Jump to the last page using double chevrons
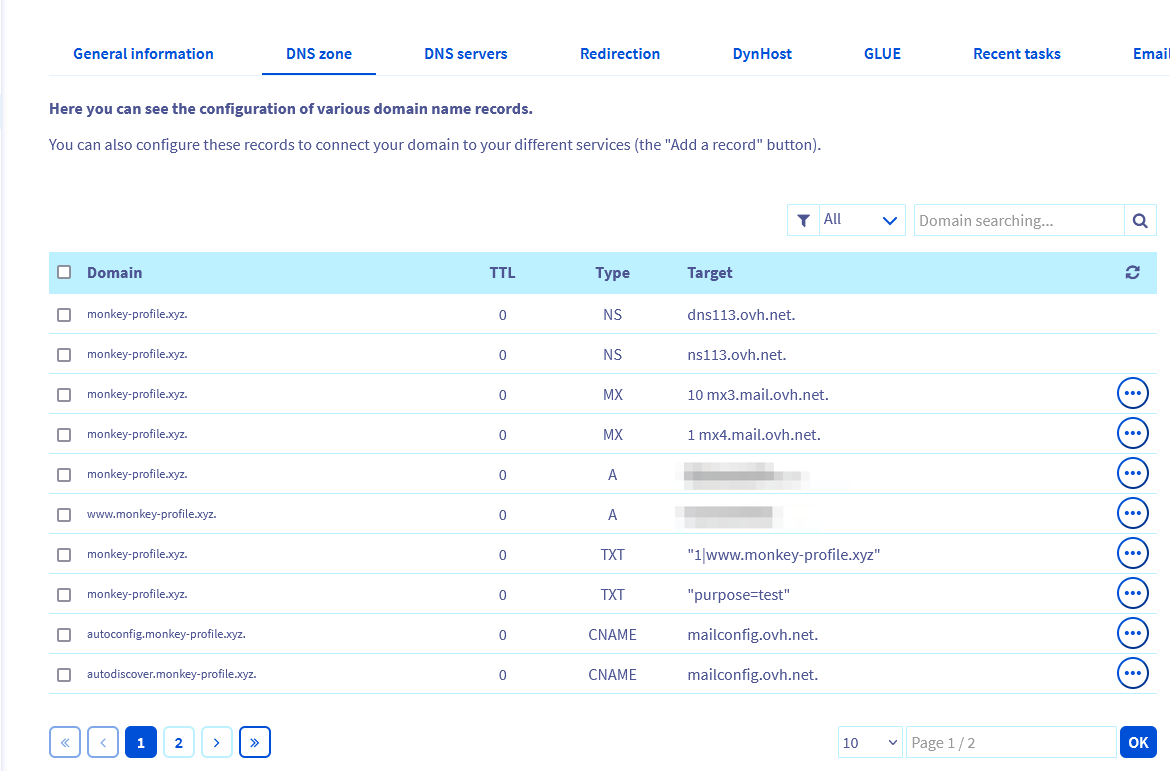1170x771 pixels. (255, 742)
